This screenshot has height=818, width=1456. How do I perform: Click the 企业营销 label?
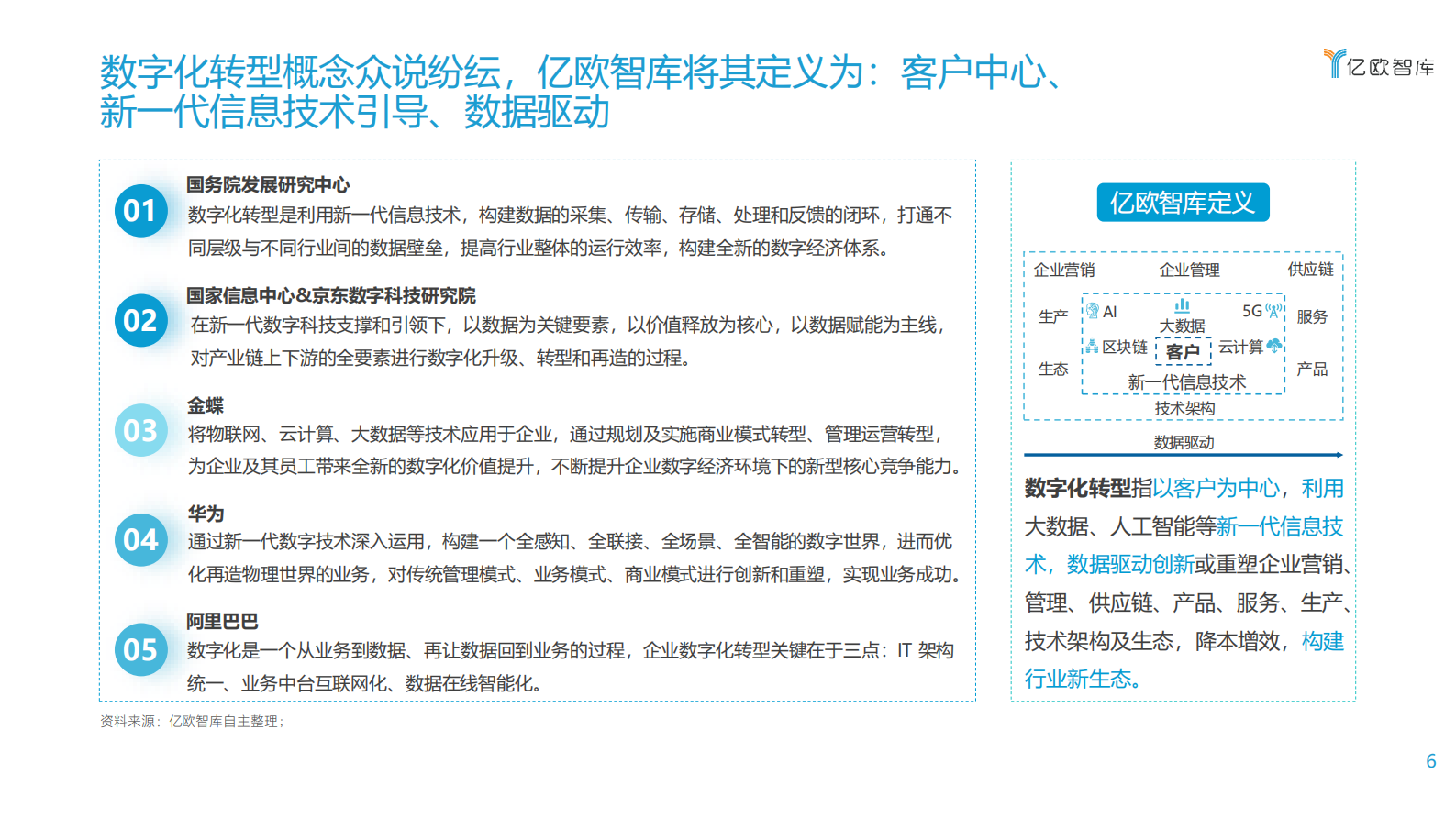[x=1064, y=271]
